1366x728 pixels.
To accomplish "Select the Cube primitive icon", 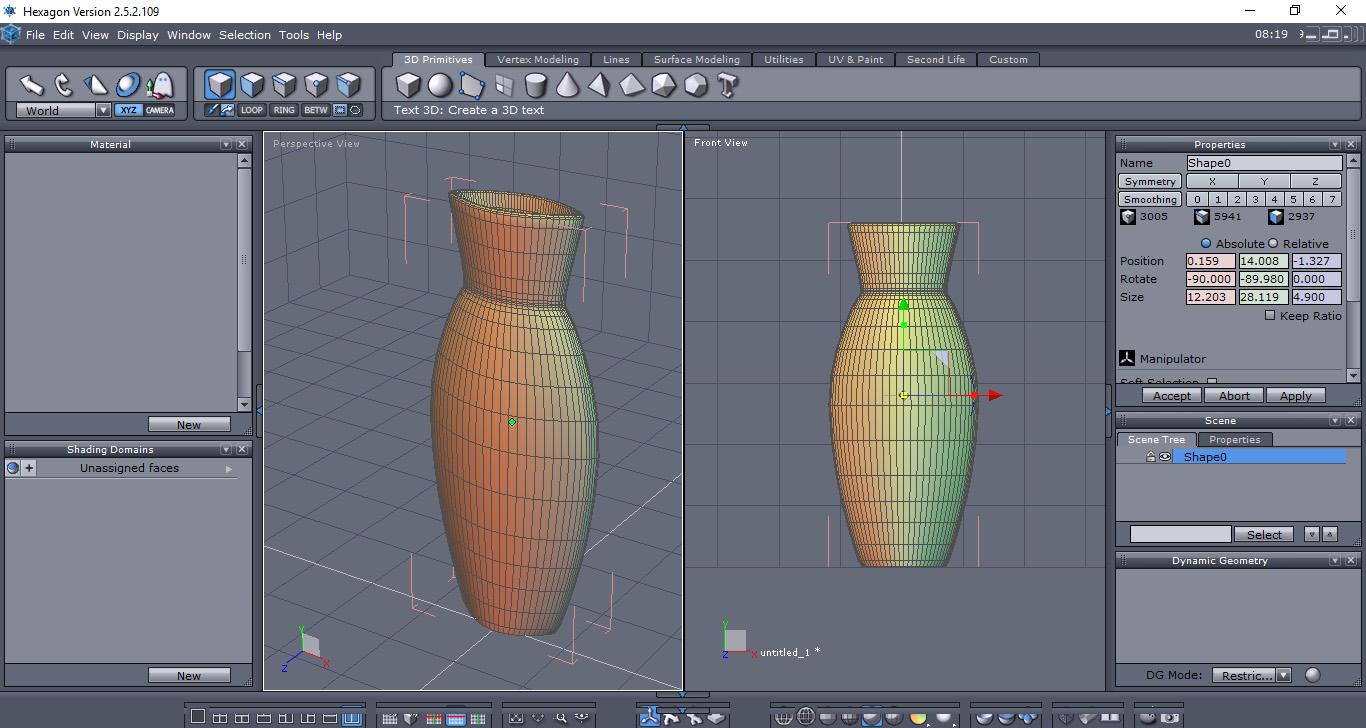I will [408, 86].
